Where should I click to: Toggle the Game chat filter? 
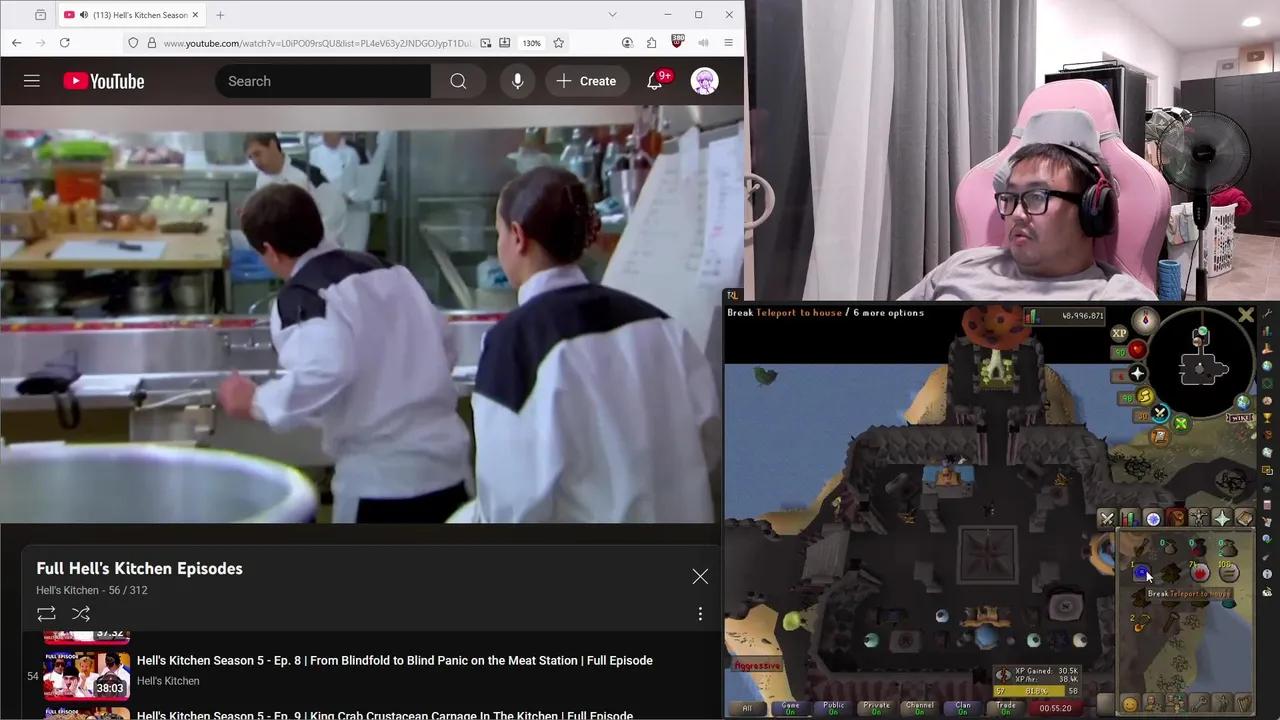(x=791, y=707)
